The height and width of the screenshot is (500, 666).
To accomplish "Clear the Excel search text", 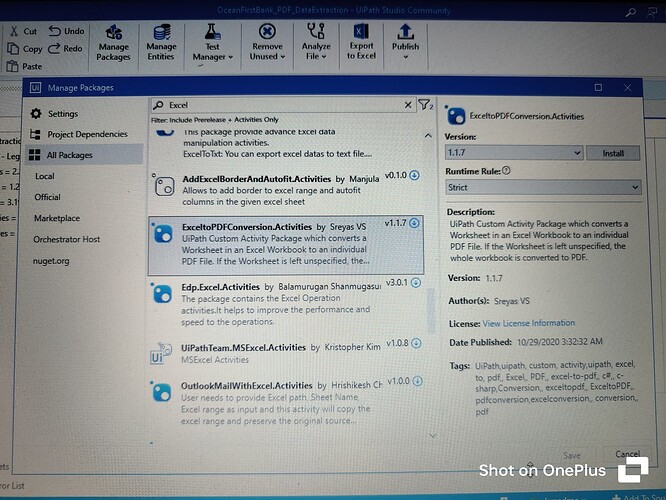I will 408,105.
